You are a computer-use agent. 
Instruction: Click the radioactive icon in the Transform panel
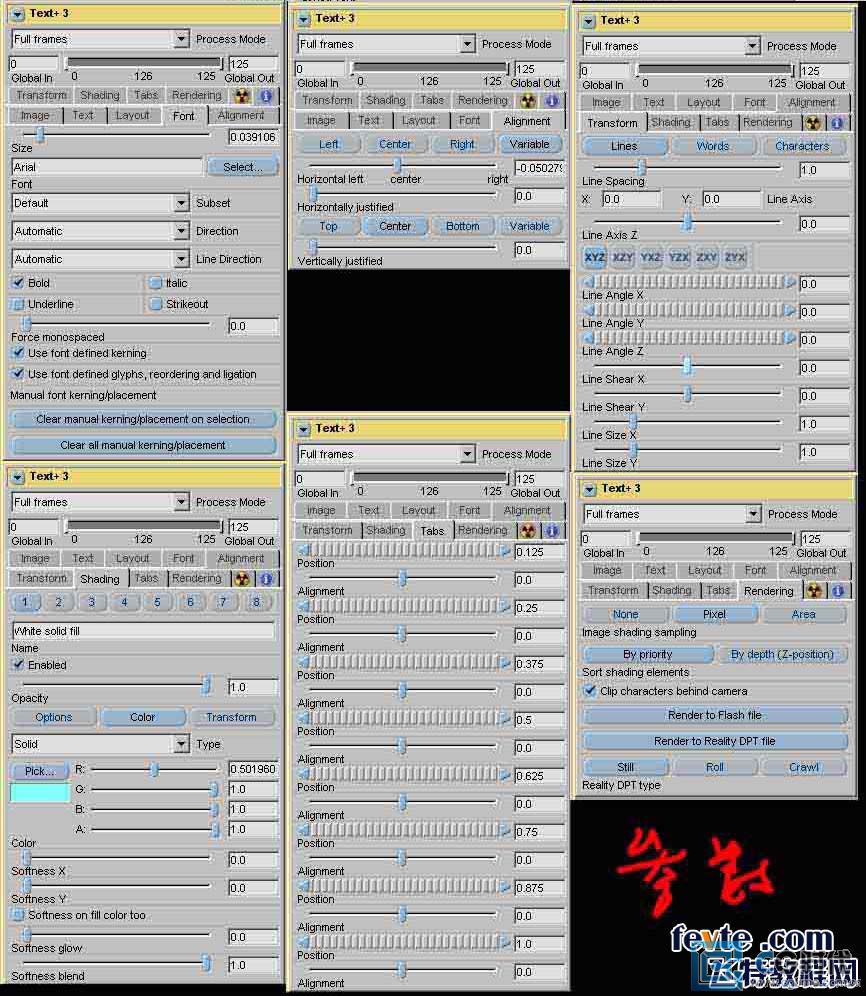tap(812, 122)
